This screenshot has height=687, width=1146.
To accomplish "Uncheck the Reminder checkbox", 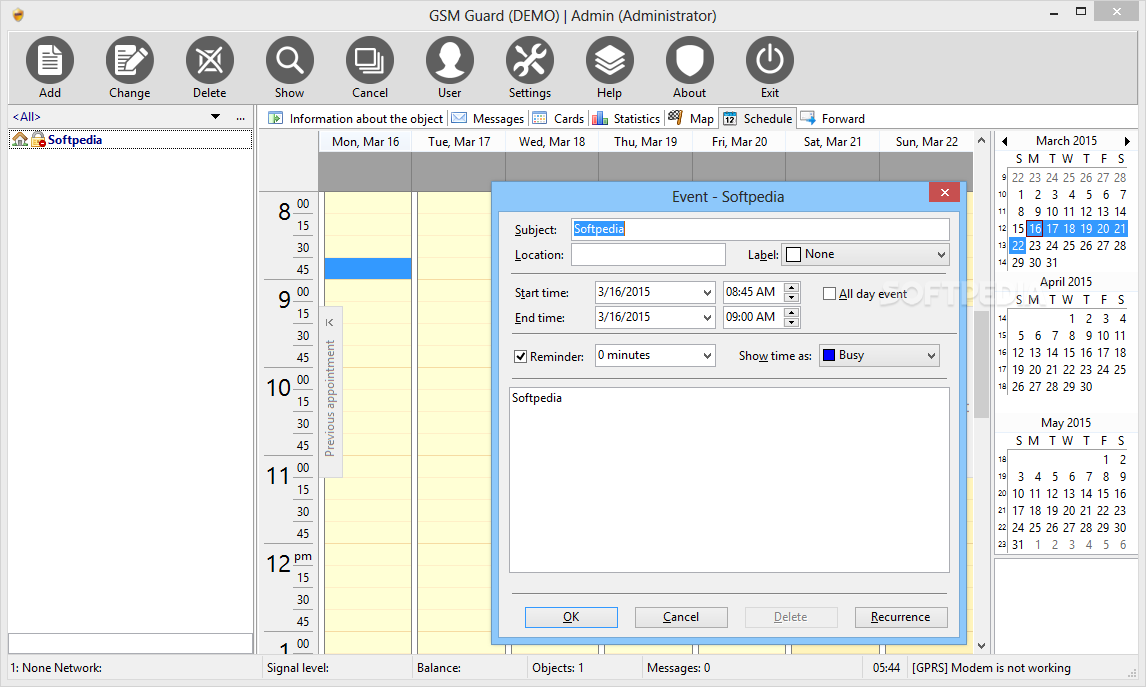I will (520, 357).
